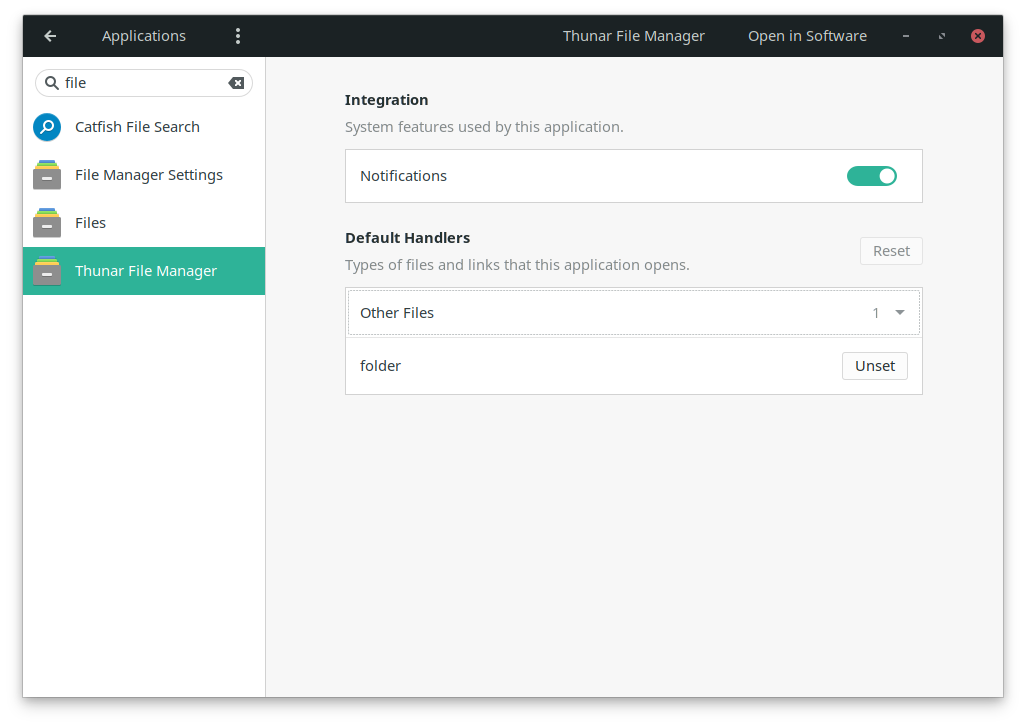Click Open in Software button
Screen dimensions: 1026x728
tap(807, 36)
